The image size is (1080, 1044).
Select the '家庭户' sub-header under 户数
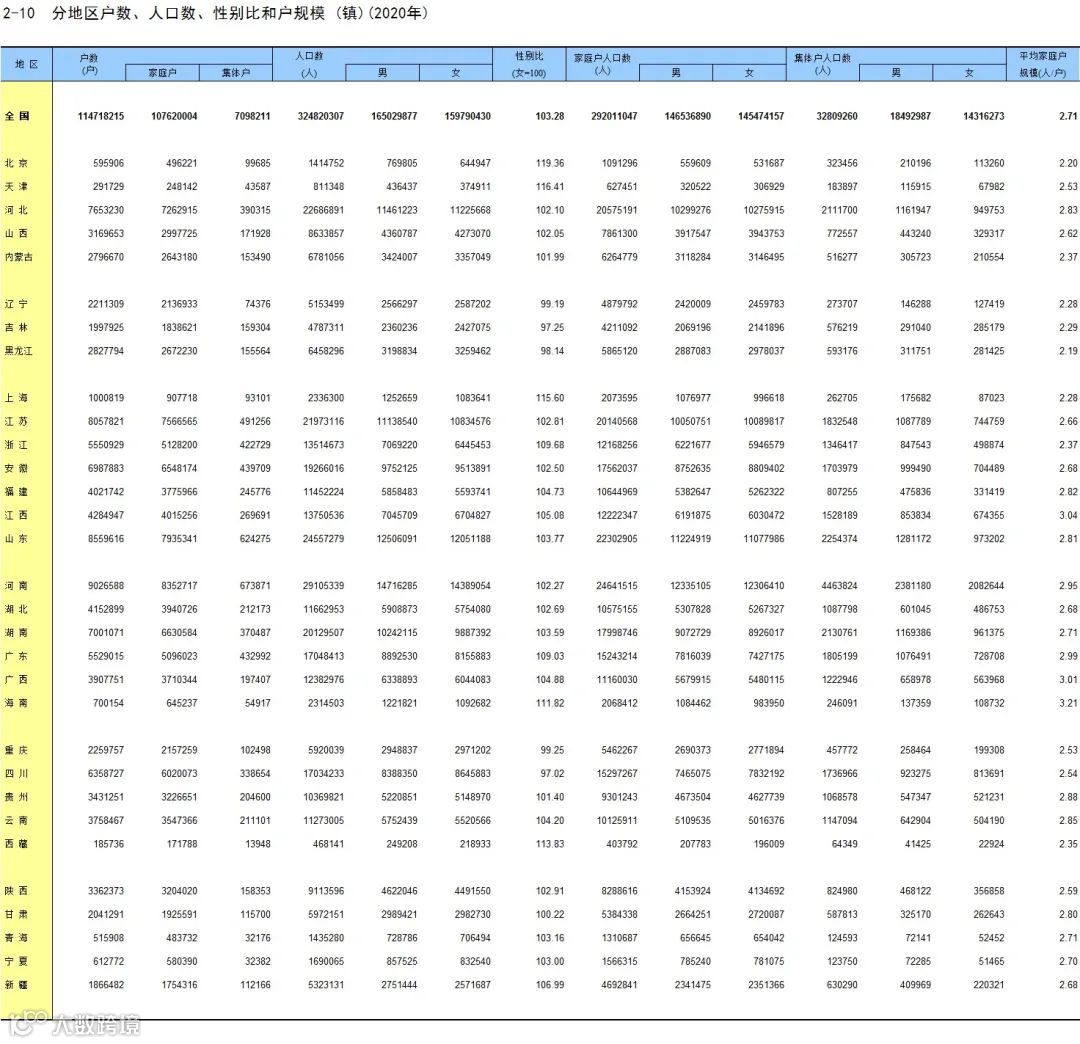pyautogui.click(x=163, y=72)
